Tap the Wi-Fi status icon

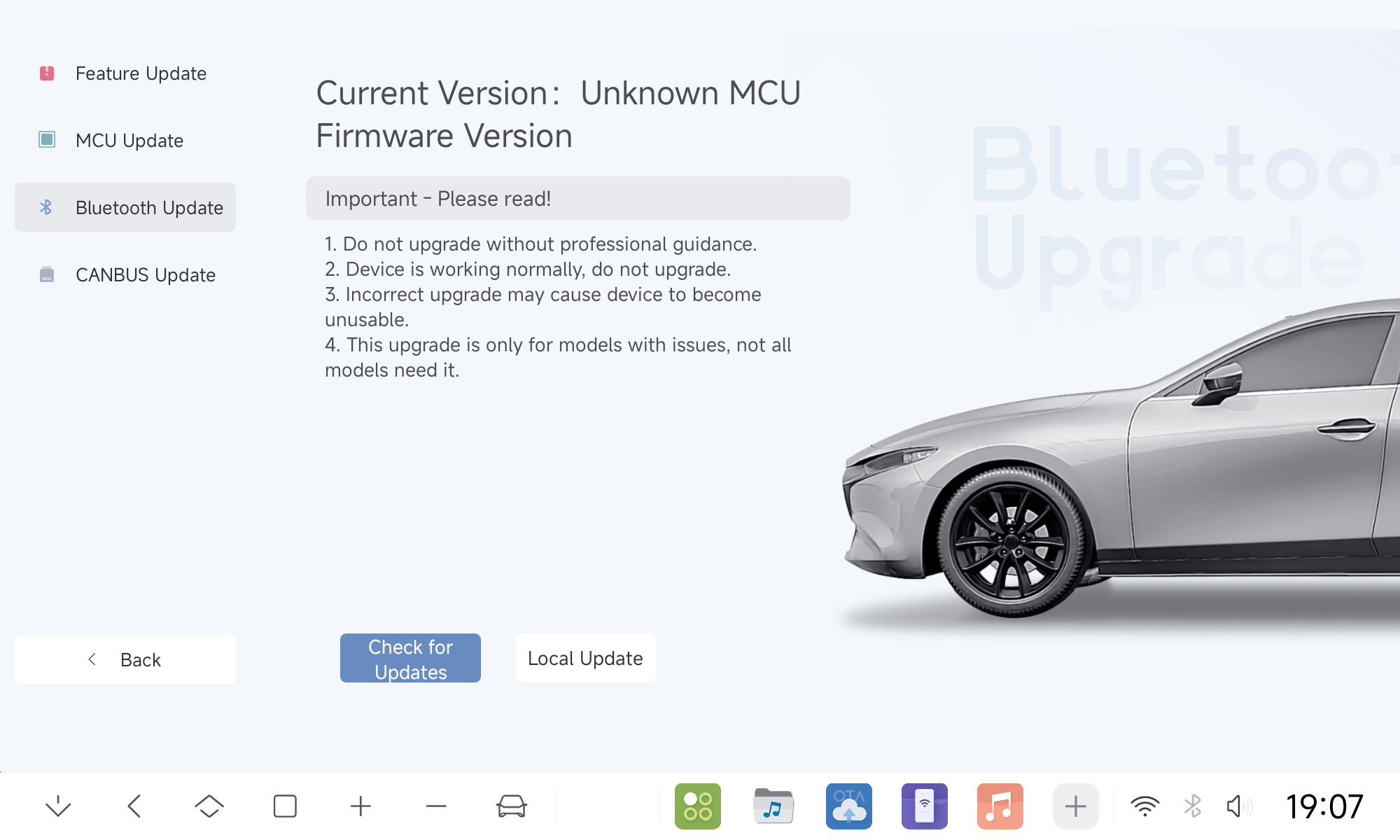point(1145,806)
